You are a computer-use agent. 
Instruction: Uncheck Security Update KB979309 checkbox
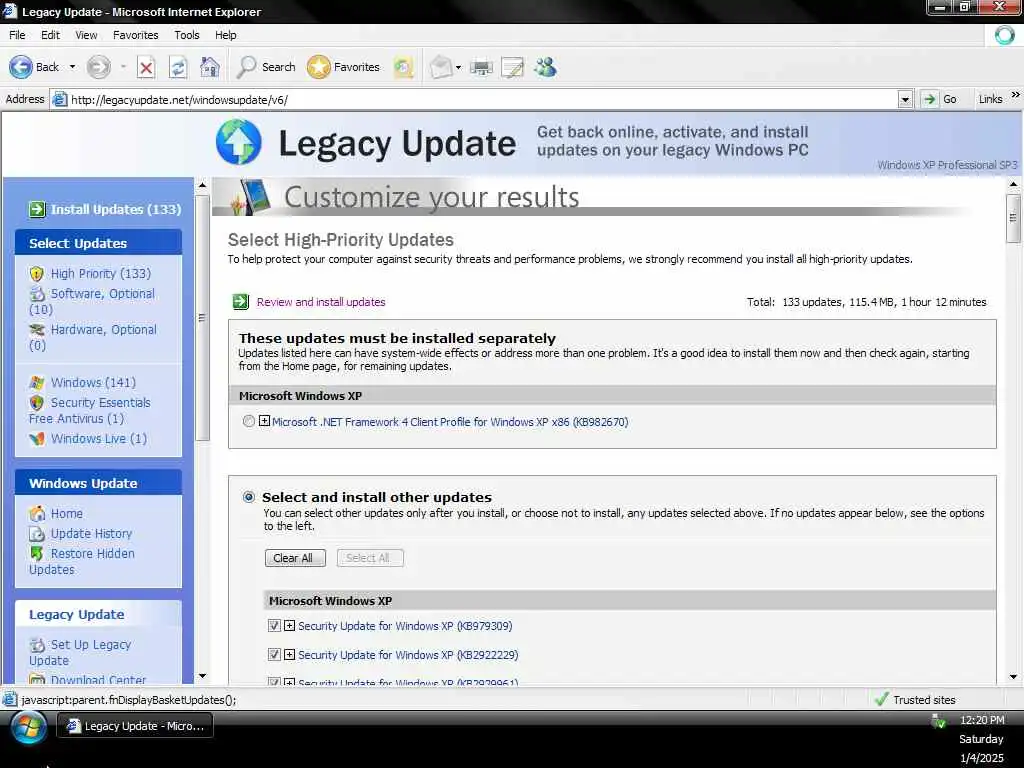[x=274, y=626]
